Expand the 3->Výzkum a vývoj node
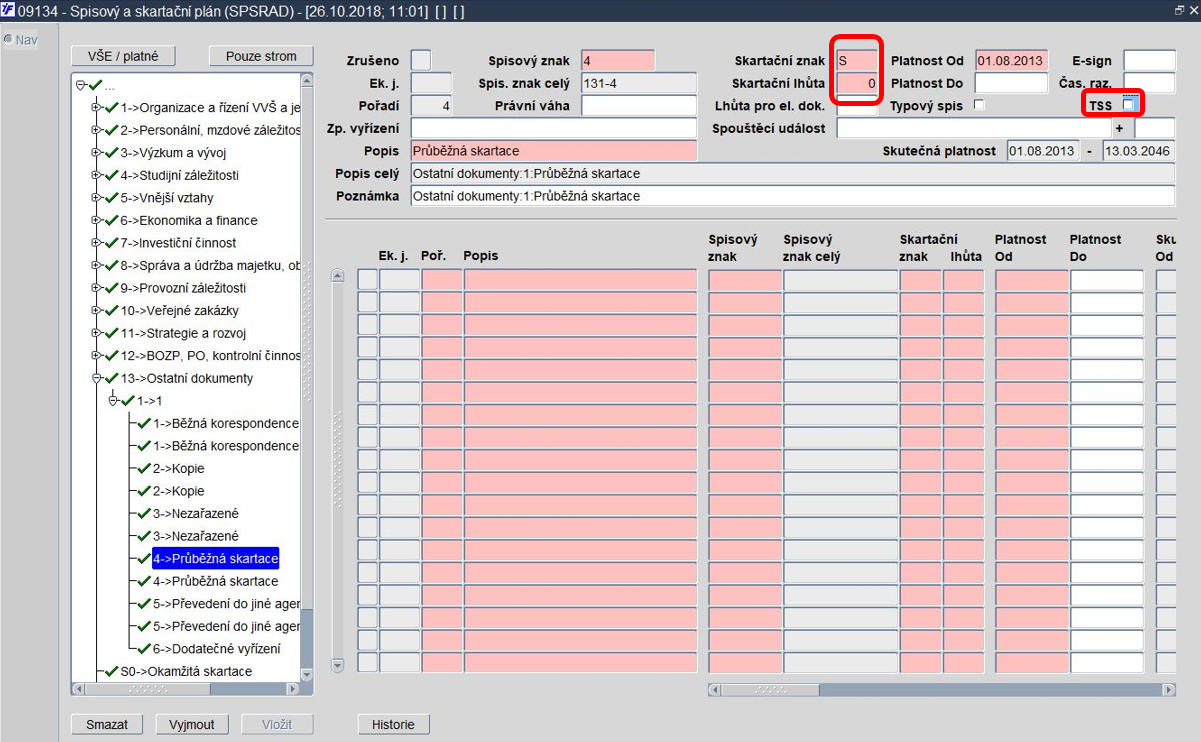This screenshot has height=742, width=1201. point(96,153)
